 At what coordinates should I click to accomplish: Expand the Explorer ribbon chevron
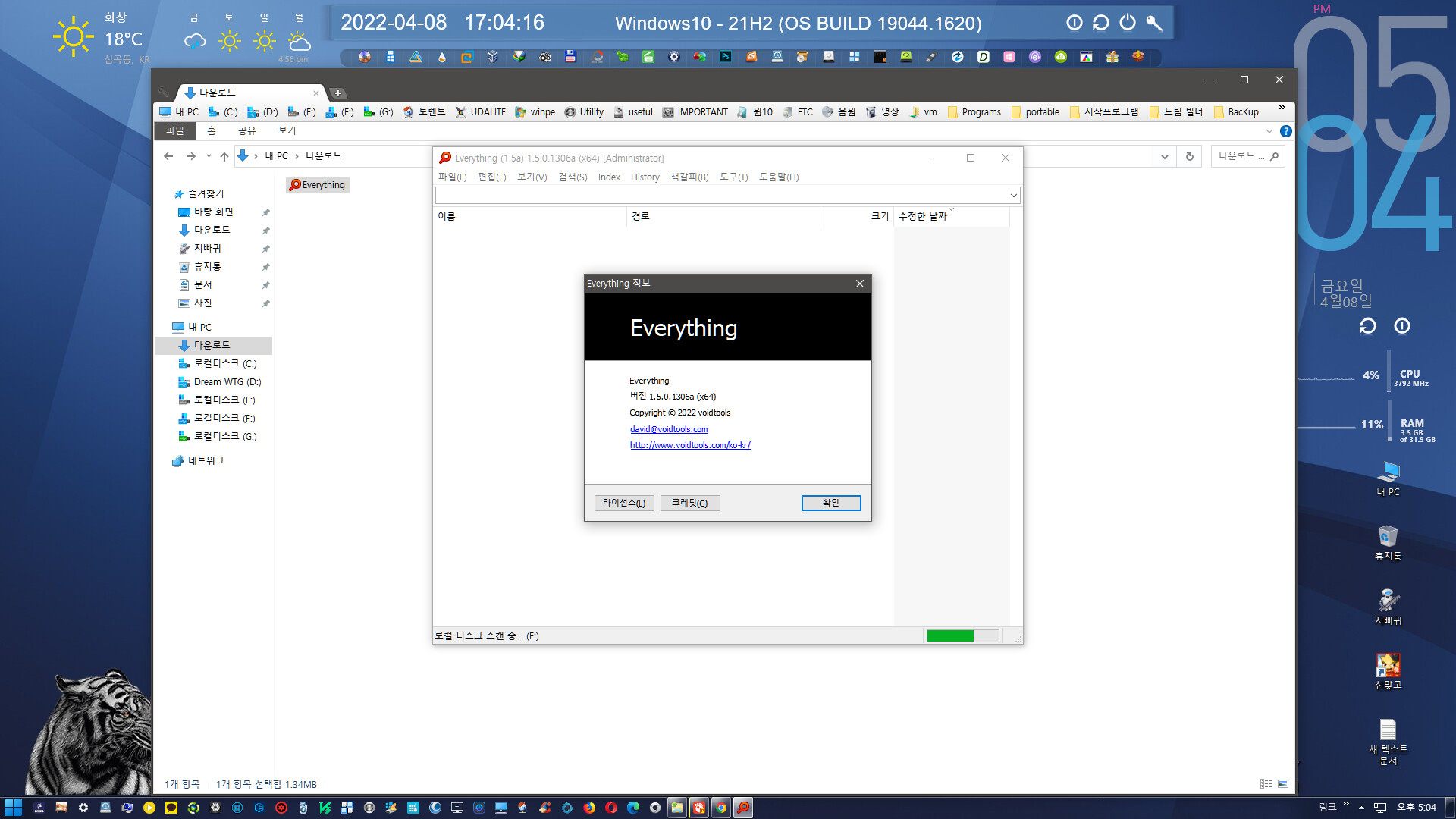click(x=1269, y=131)
